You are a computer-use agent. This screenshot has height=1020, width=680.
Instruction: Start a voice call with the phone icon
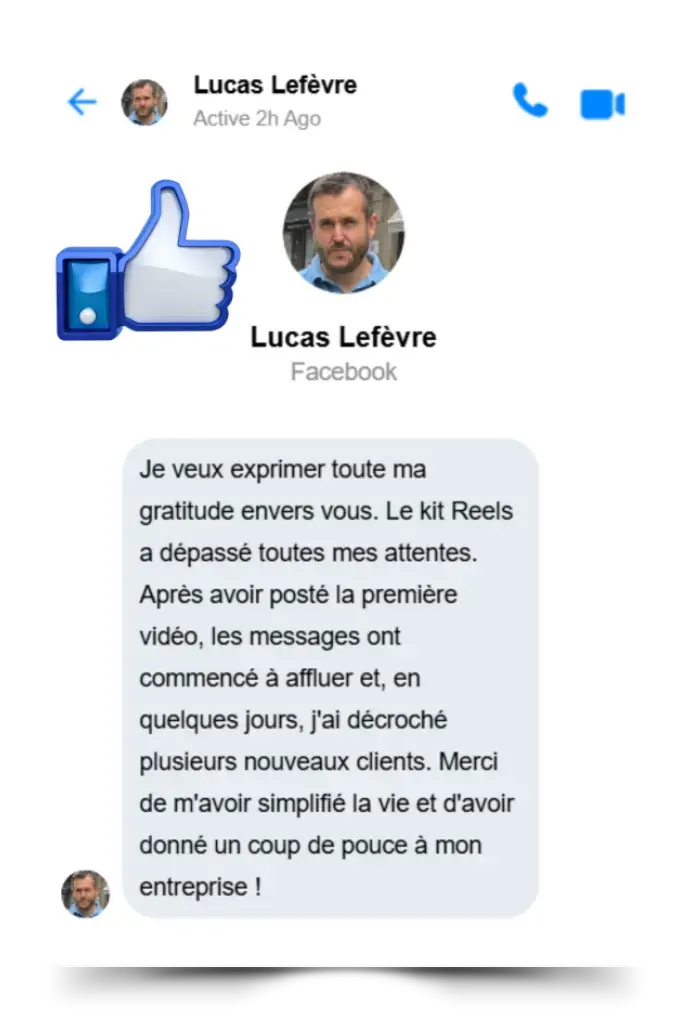click(x=530, y=100)
